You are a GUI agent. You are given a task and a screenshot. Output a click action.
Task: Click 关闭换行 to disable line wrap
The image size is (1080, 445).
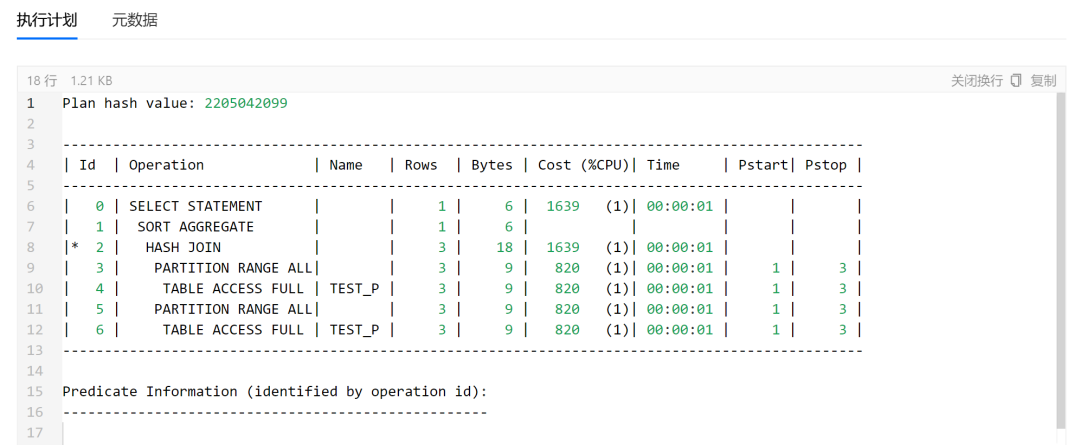point(977,81)
